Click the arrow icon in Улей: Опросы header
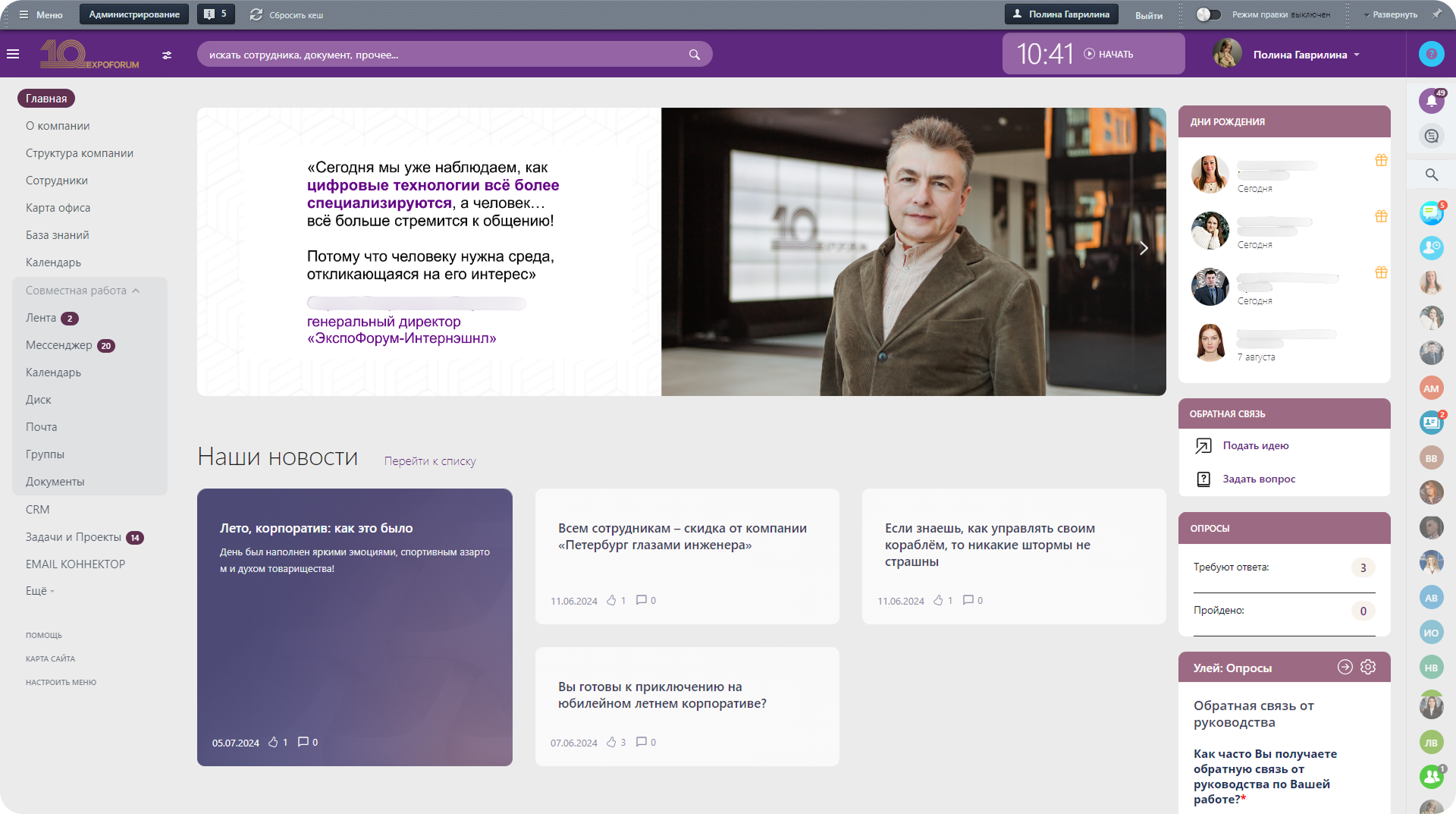 pyautogui.click(x=1345, y=667)
